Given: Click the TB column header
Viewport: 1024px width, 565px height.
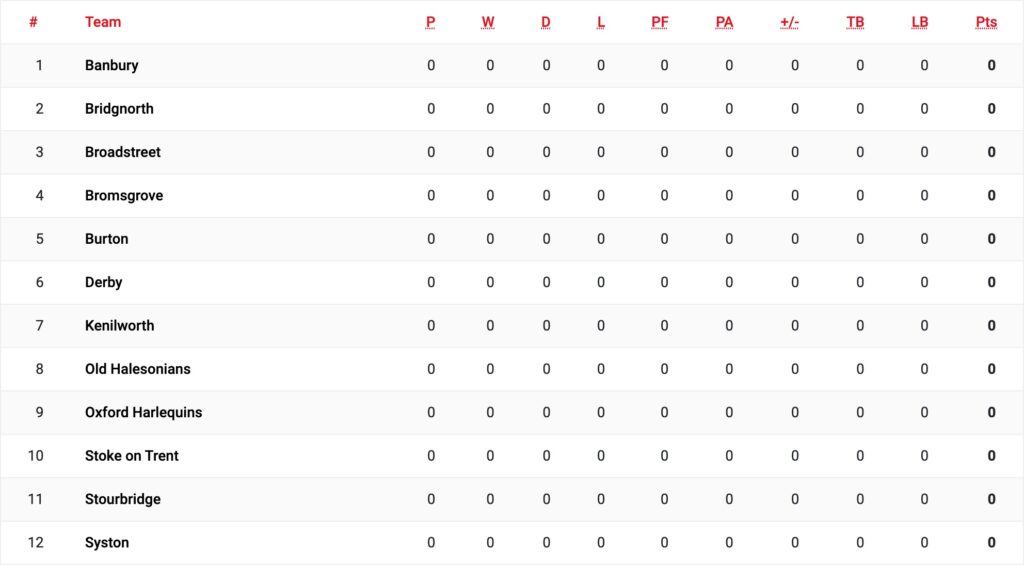Looking at the screenshot, I should pyautogui.click(x=855, y=22).
